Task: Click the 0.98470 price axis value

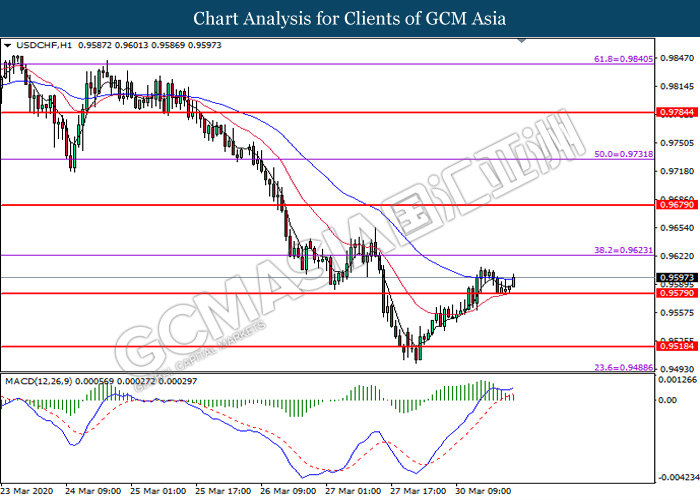Action: click(x=677, y=58)
